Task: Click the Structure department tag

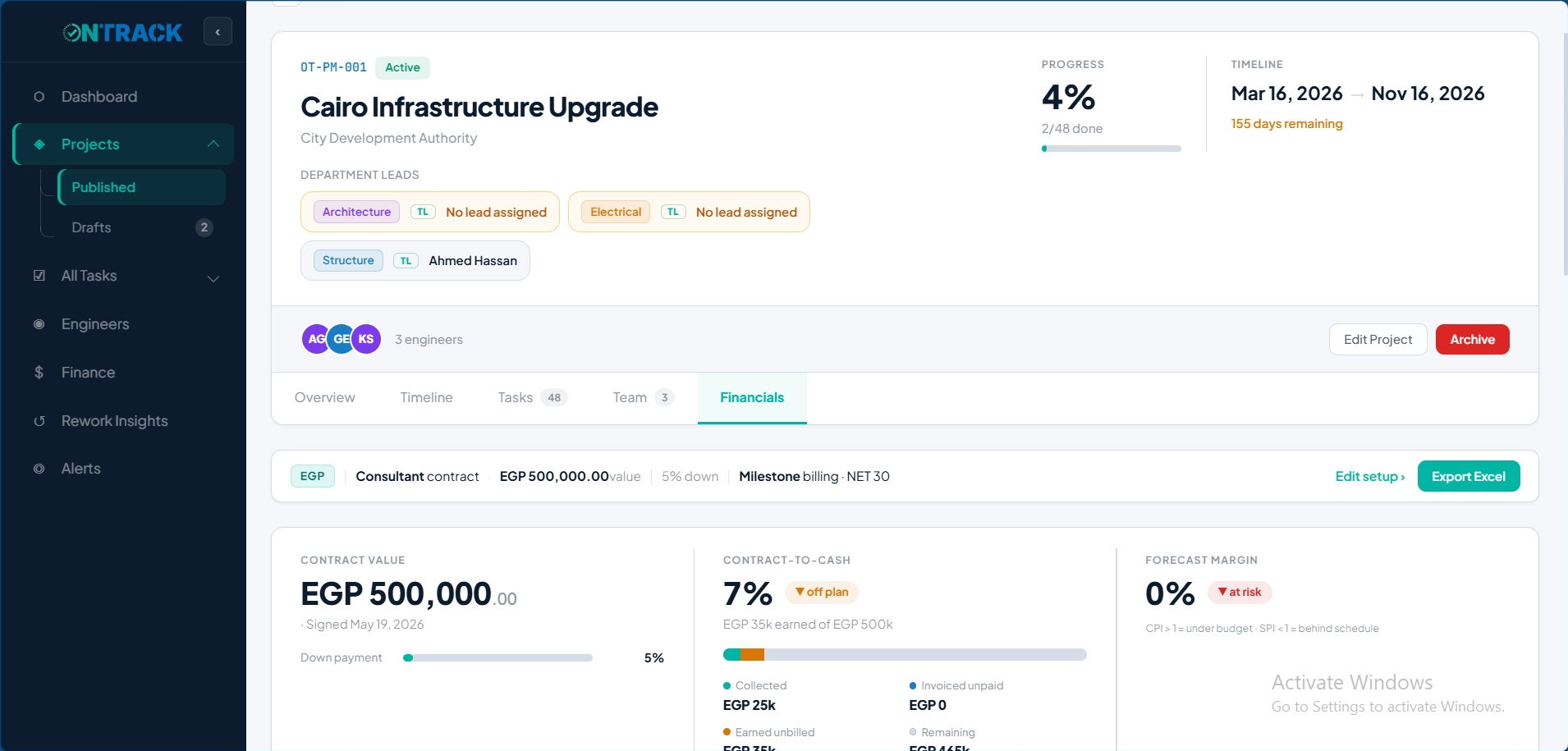Action: click(x=348, y=260)
